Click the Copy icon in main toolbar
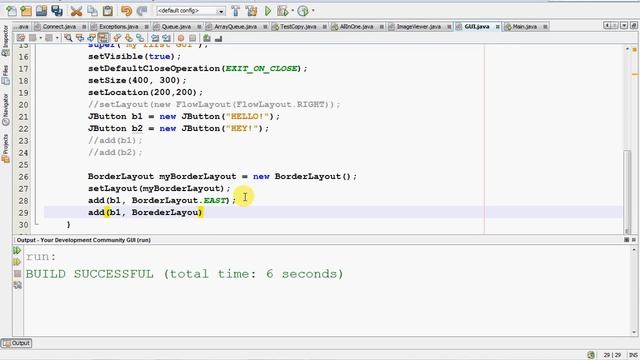The height and width of the screenshot is (360, 640). [92, 11]
